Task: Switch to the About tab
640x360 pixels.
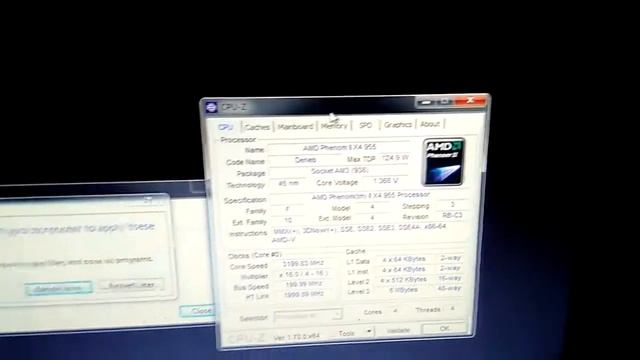Action: click(x=430, y=124)
